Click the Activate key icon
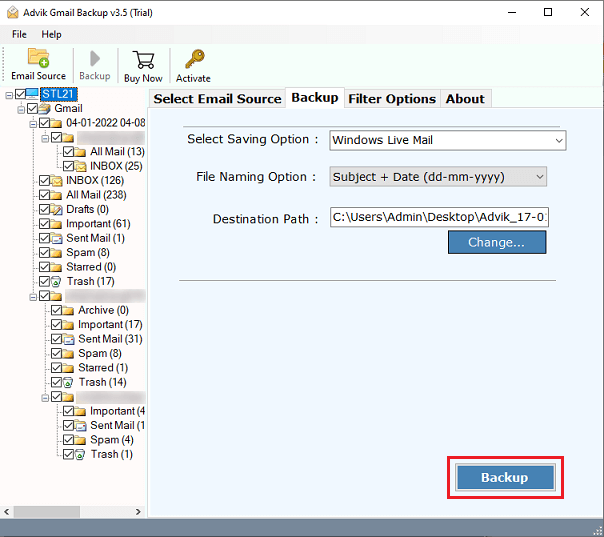The height and width of the screenshot is (537, 604). point(195,59)
